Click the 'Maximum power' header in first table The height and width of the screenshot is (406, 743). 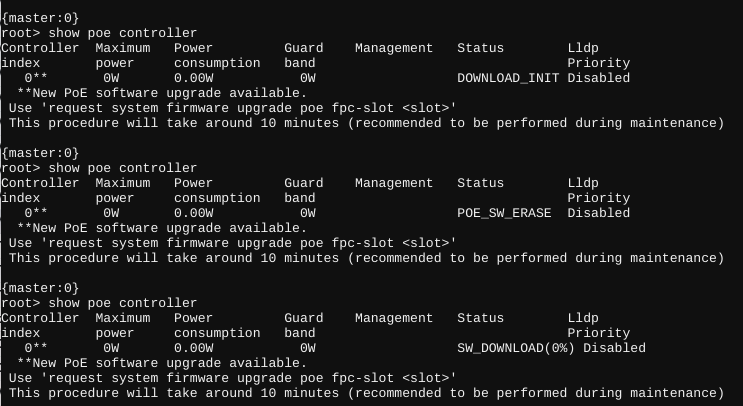[x=123, y=55]
